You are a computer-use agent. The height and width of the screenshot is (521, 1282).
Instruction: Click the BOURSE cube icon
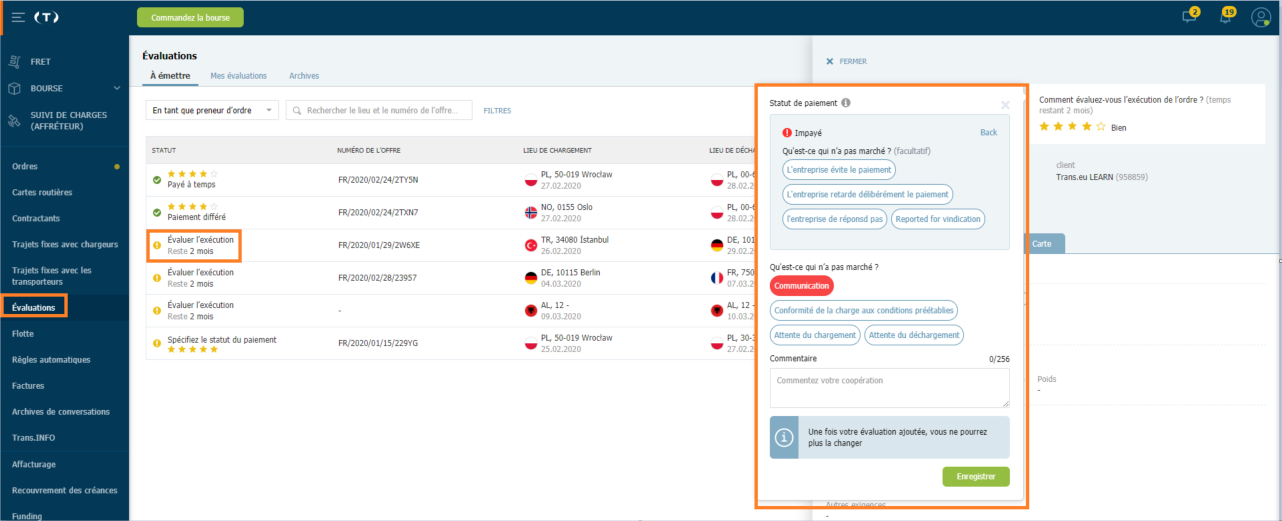[14, 88]
